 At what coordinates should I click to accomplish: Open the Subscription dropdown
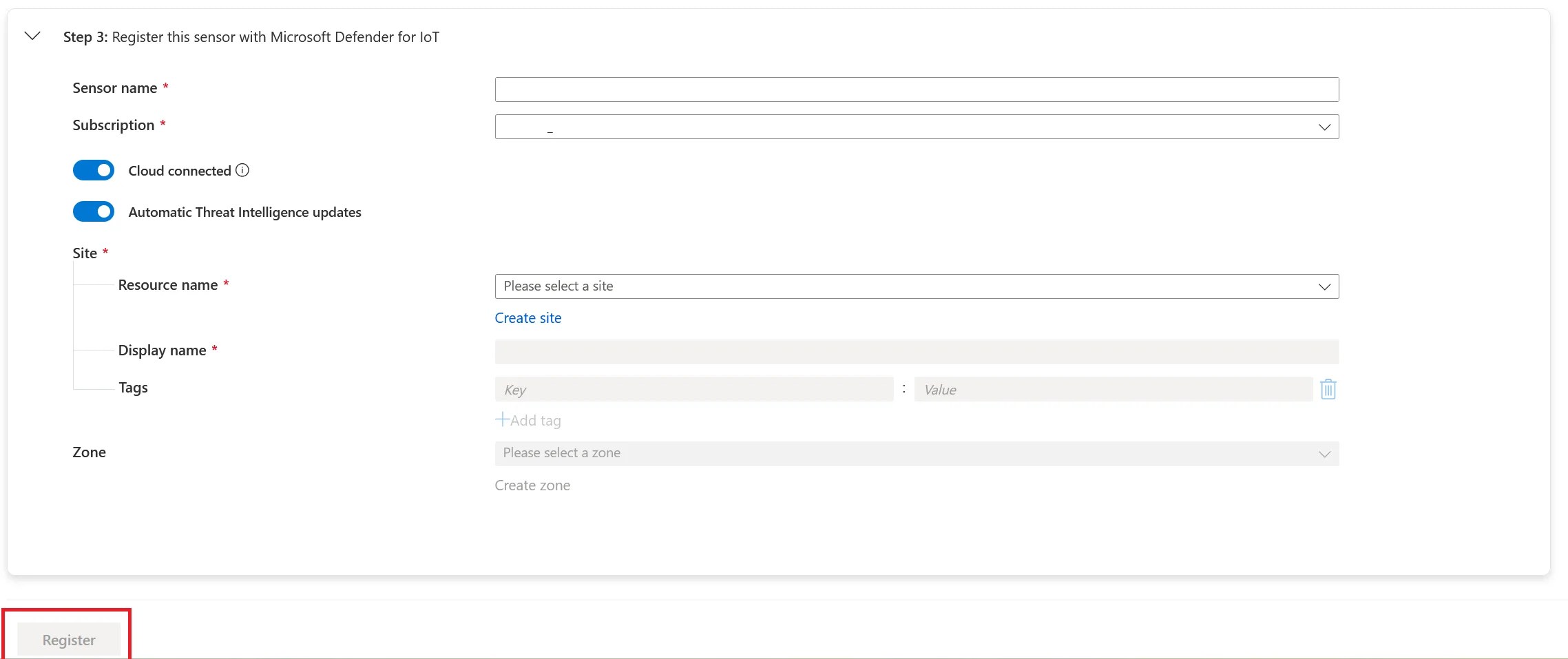(x=917, y=127)
